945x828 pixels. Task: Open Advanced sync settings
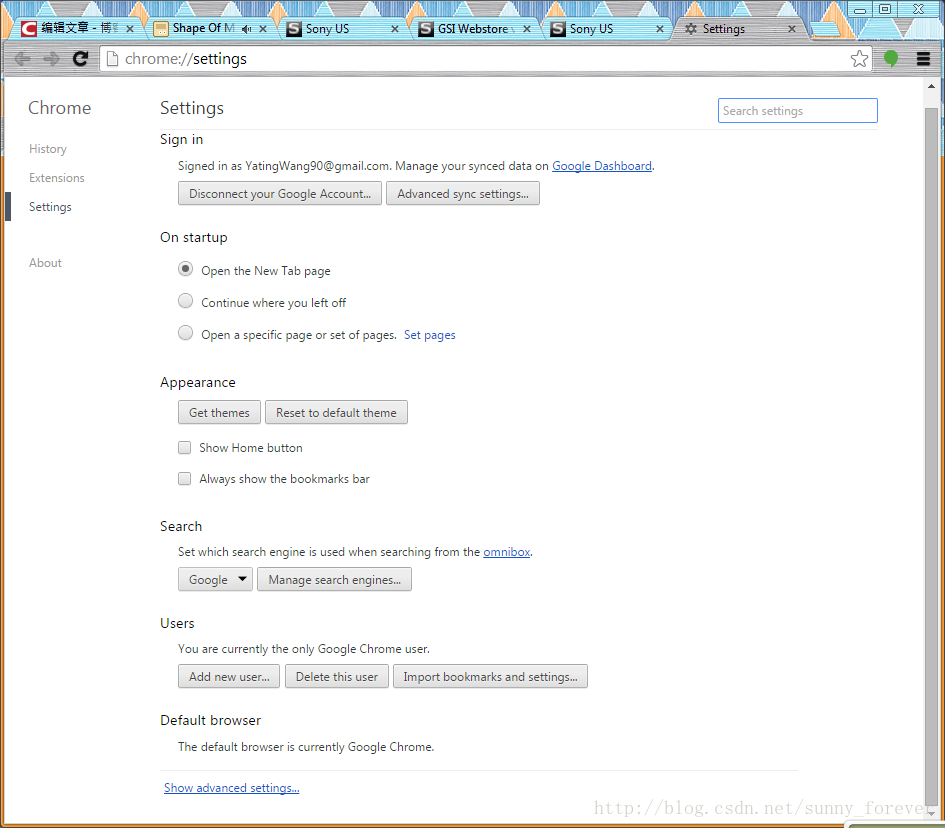click(462, 193)
